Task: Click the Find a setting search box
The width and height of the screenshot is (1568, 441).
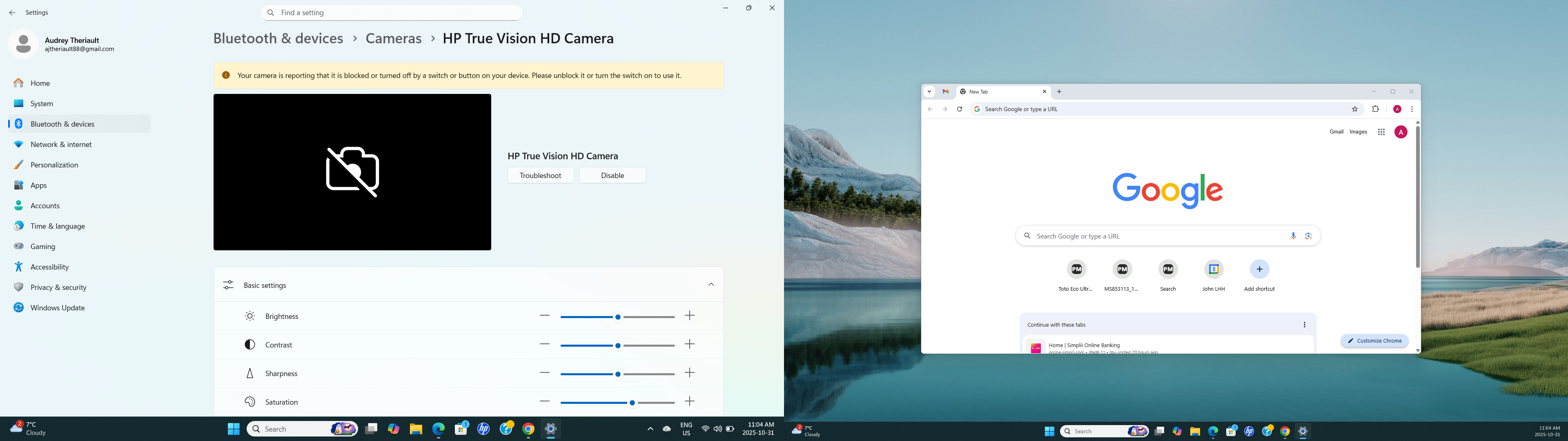Action: coord(392,12)
